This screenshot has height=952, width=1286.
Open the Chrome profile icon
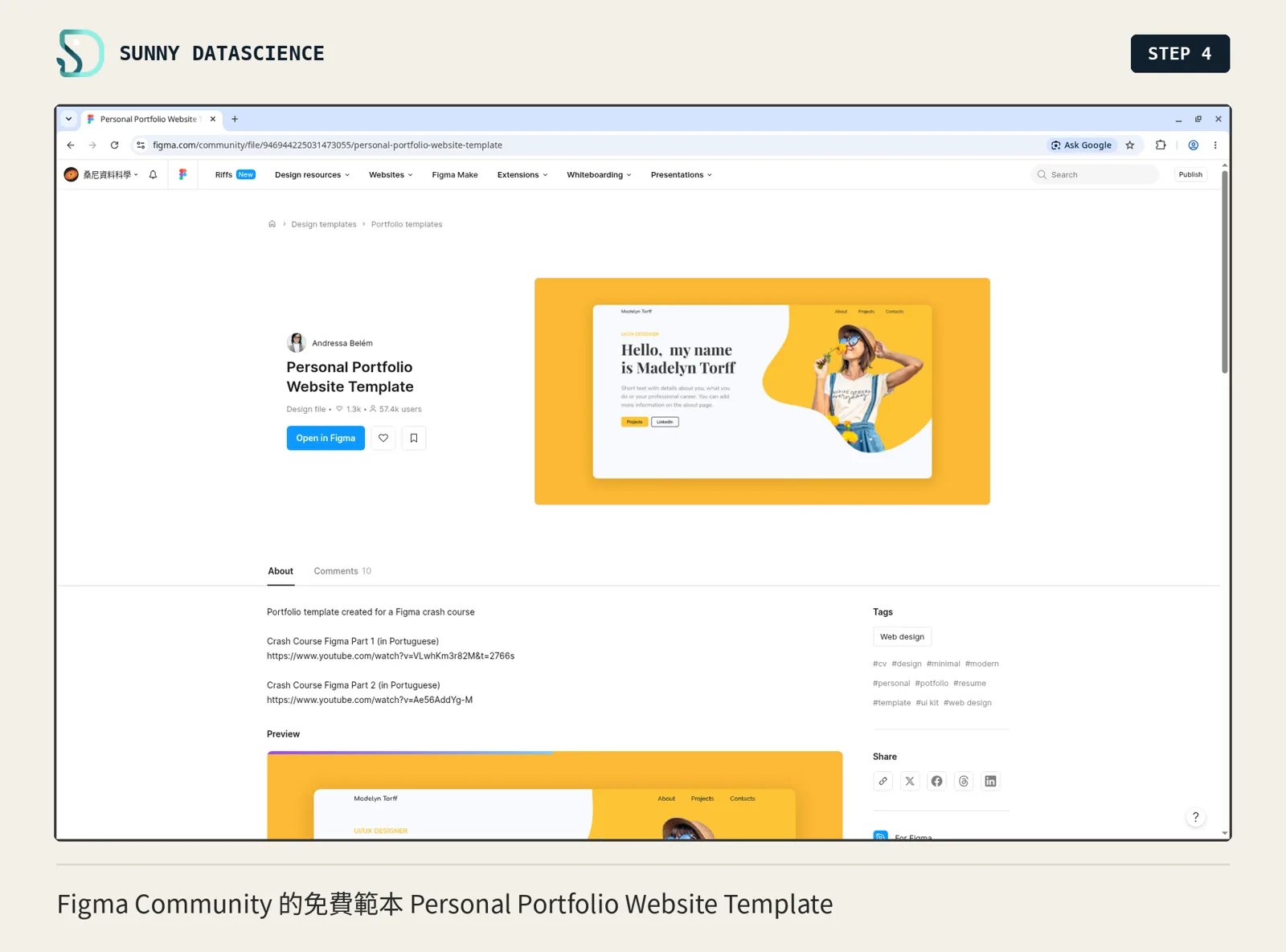tap(1194, 145)
